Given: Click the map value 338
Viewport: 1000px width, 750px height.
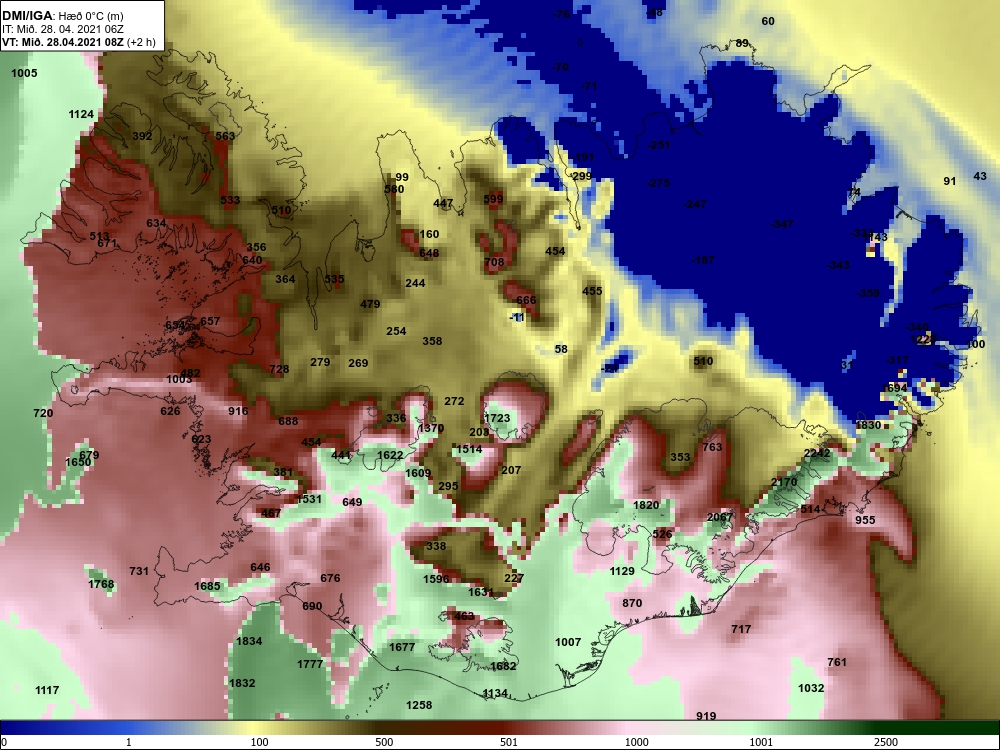Looking at the screenshot, I should coord(436,547).
